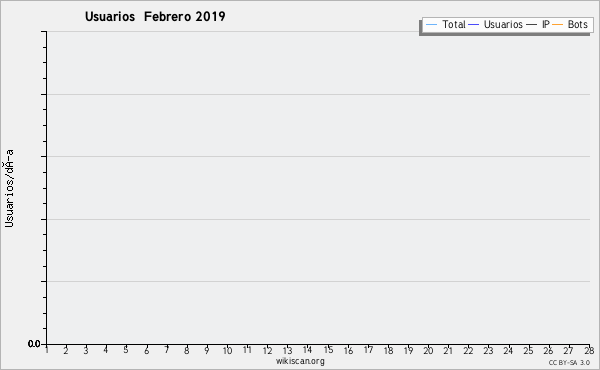The image size is (600, 370).
Task: Click the chart title Usuarios Febrero 2019
Action: [x=155, y=16]
